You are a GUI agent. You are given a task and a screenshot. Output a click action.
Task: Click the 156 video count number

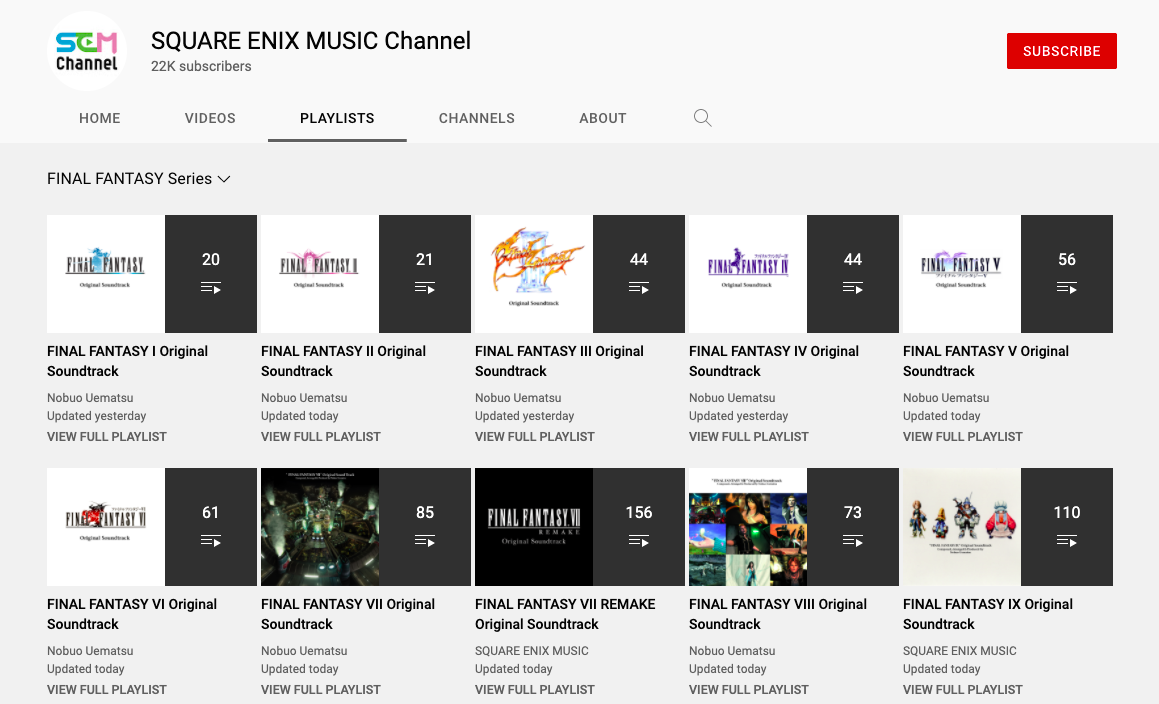click(x=639, y=512)
